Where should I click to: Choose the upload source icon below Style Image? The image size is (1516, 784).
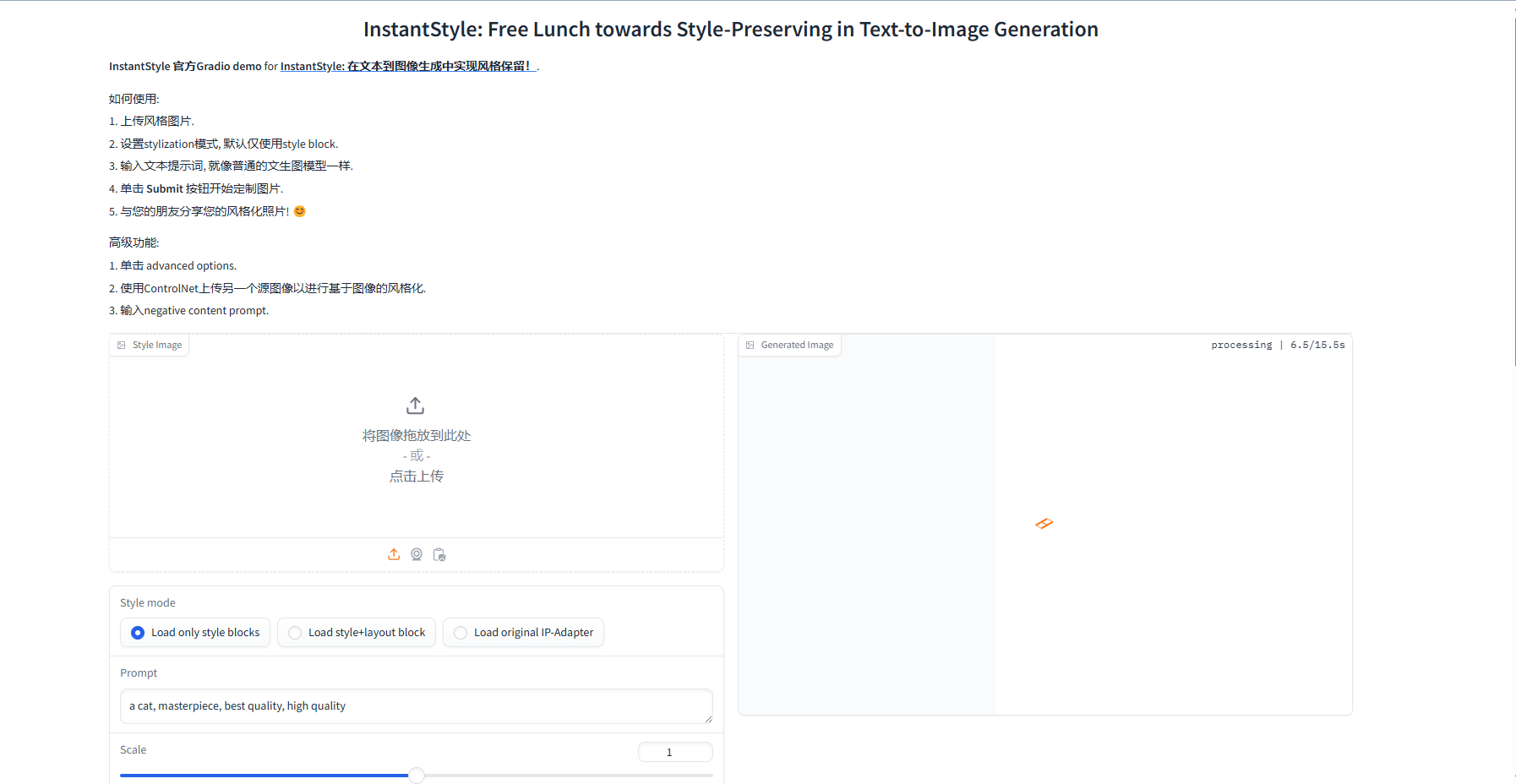(394, 554)
